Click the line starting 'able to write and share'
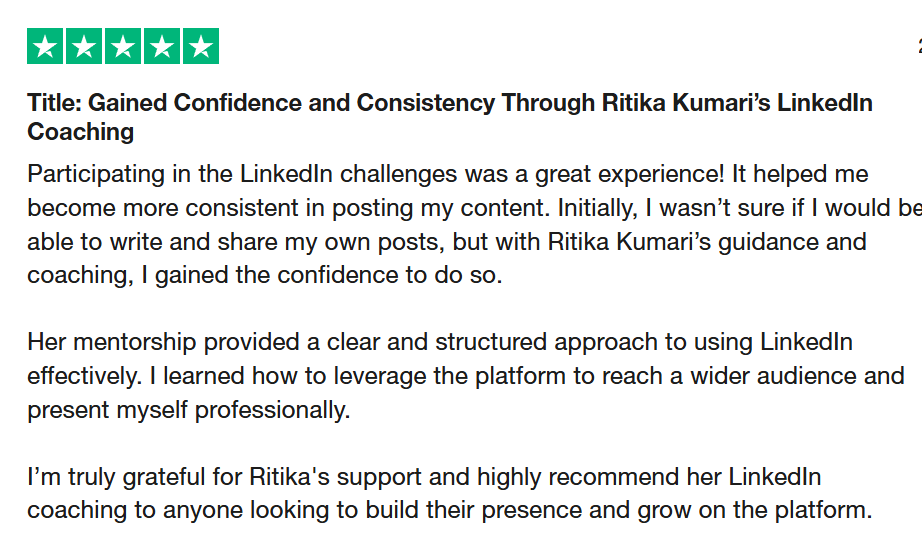Screen dimensions: 922x555 point(446,242)
